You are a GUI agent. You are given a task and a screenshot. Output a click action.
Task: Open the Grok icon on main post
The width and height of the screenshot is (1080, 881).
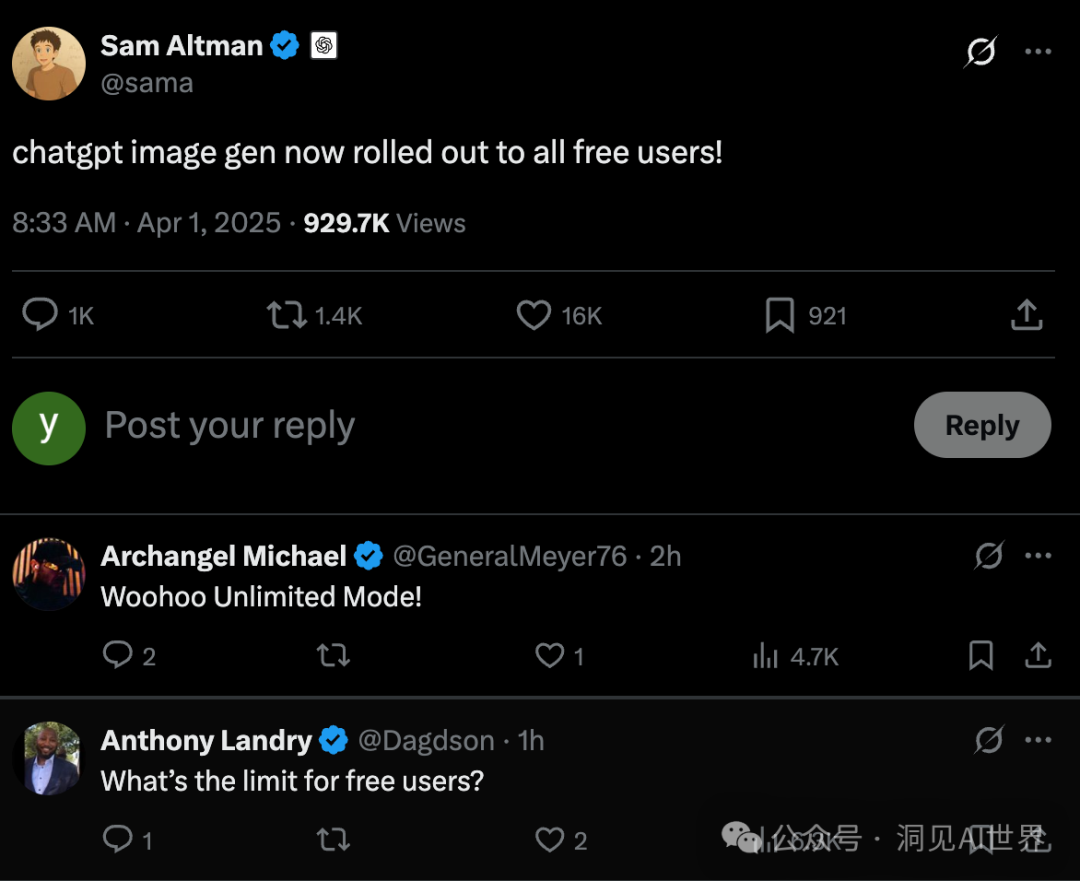click(x=980, y=52)
